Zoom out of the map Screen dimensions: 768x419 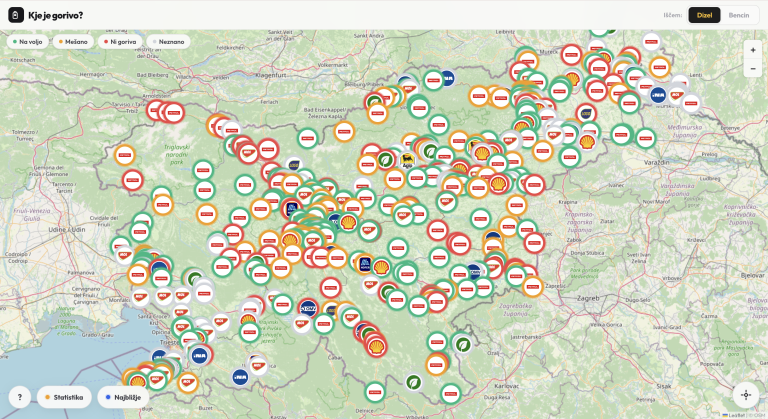[753, 68]
